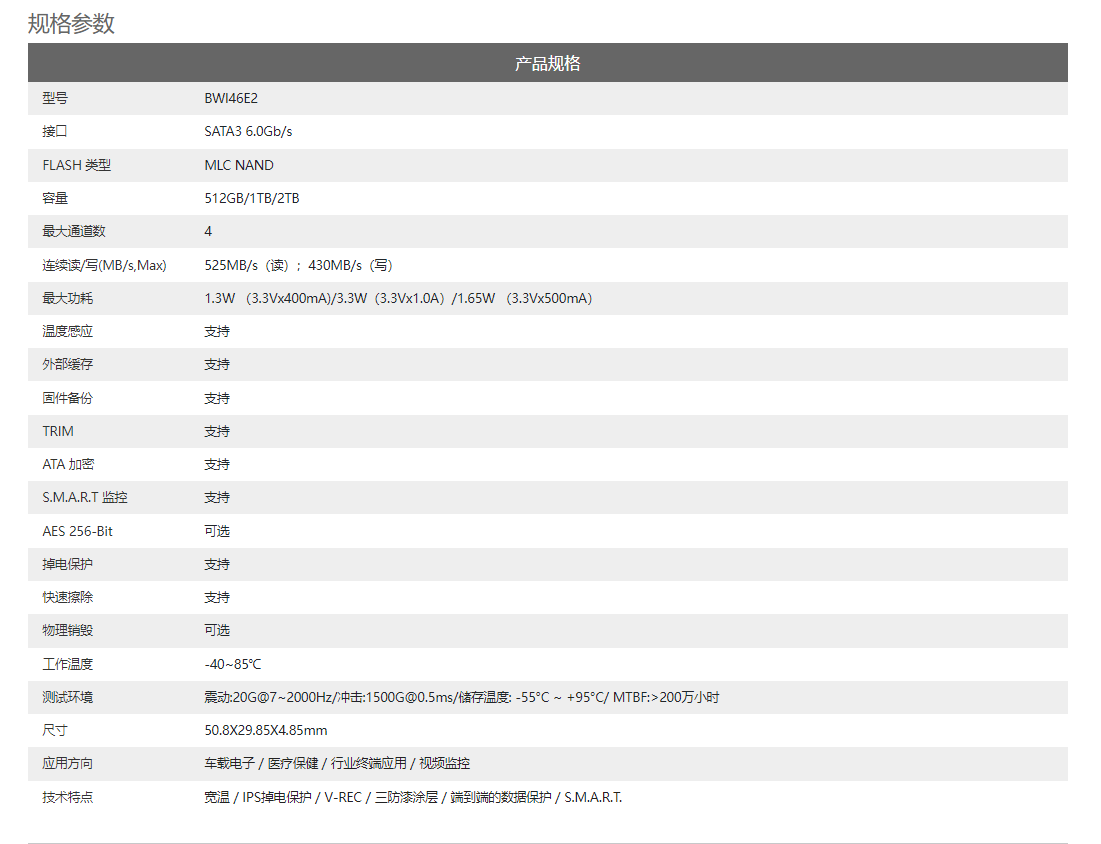The height and width of the screenshot is (844, 1101).
Task: Click 支持 in the ATA 加密 row
Action: [x=217, y=464]
